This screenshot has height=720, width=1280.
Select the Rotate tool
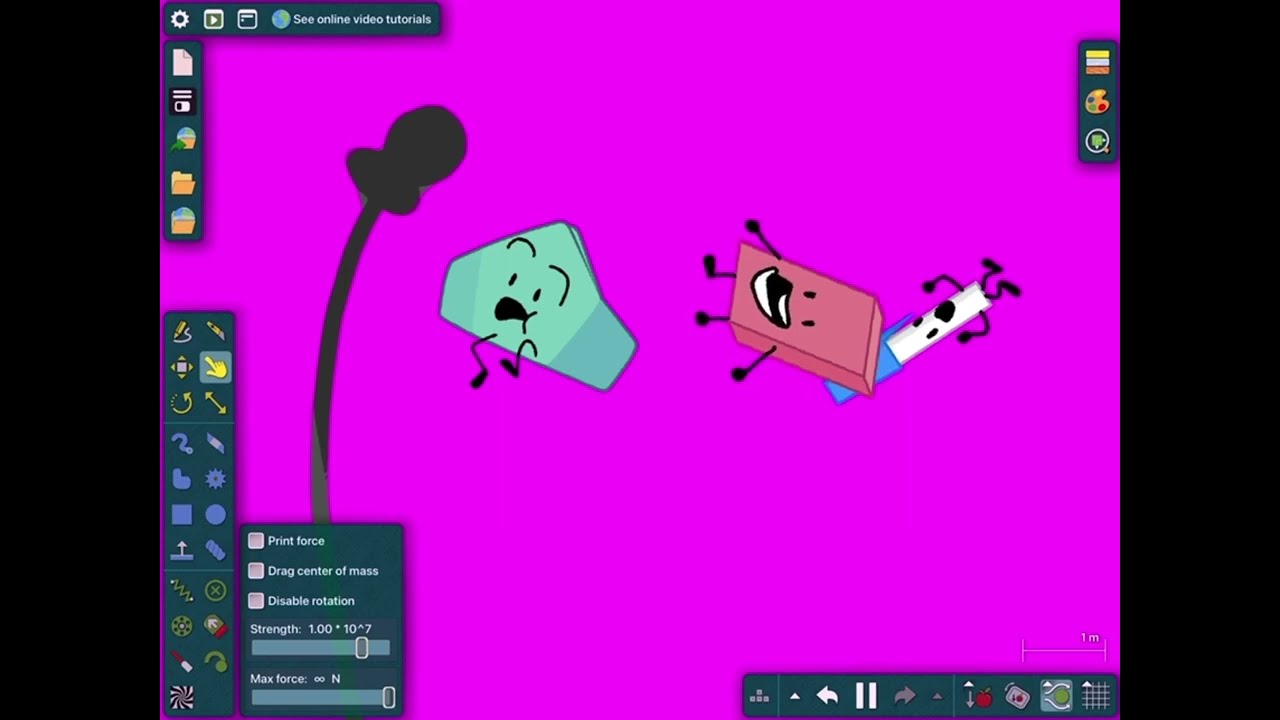(x=182, y=403)
